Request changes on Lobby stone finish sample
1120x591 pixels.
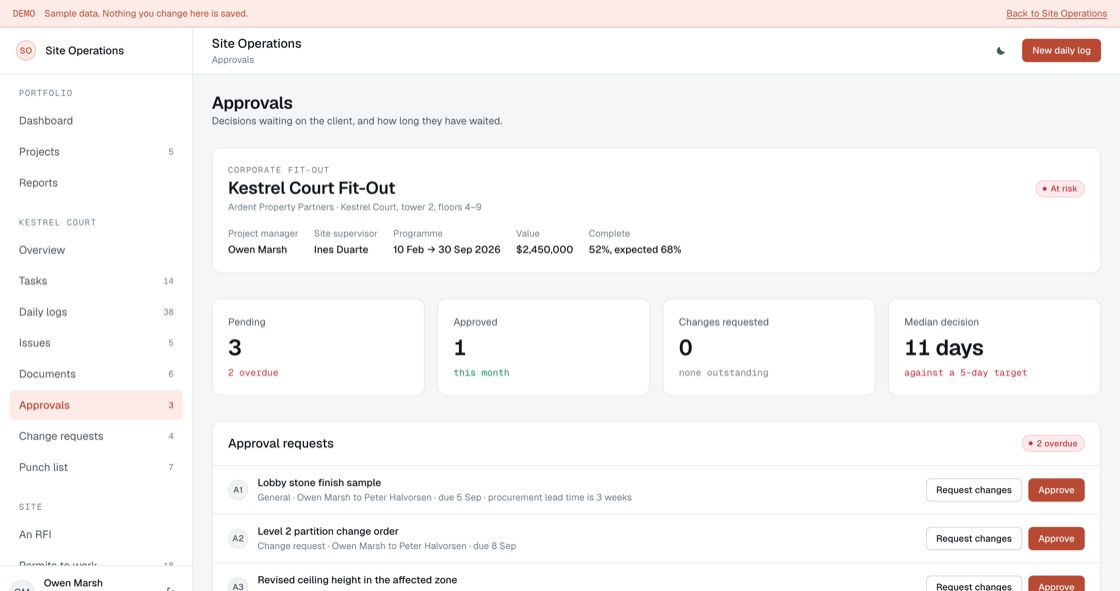(x=974, y=490)
